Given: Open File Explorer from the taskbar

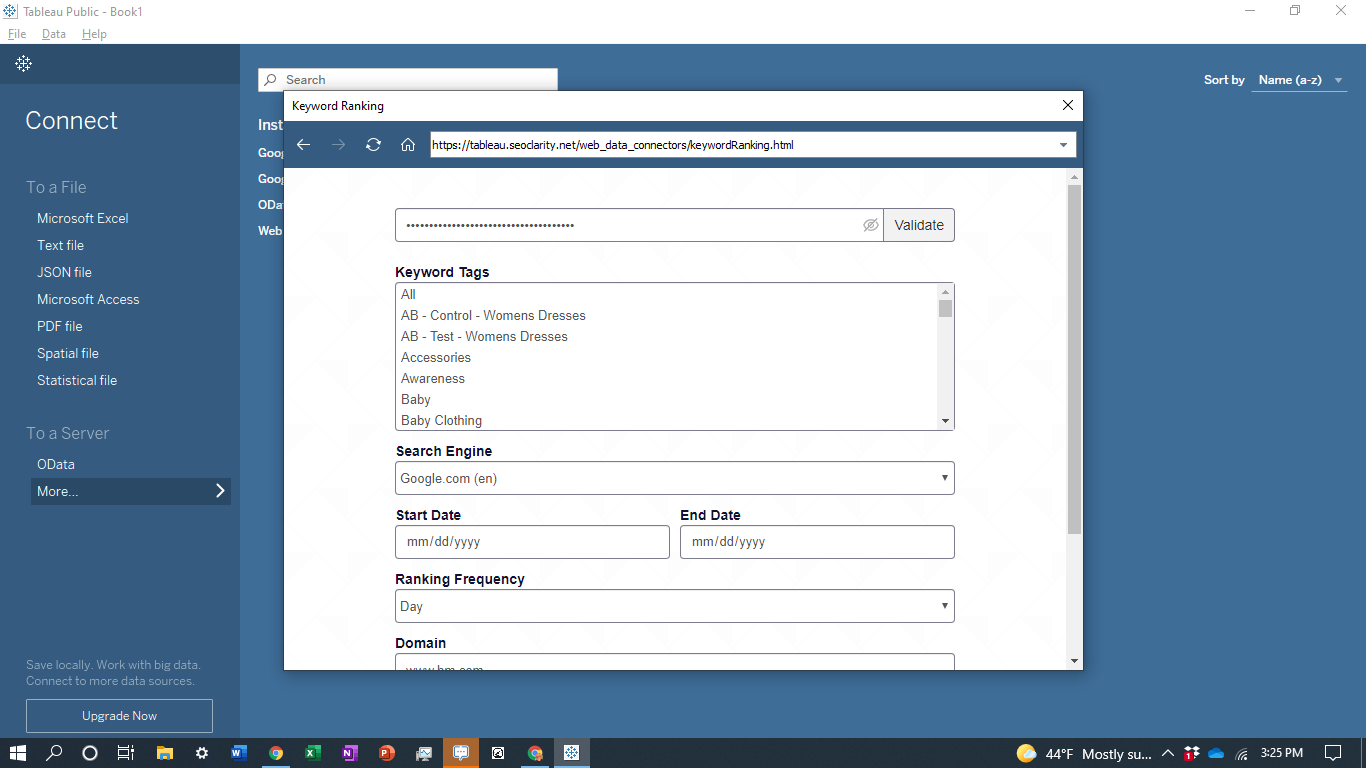Looking at the screenshot, I should (165, 753).
